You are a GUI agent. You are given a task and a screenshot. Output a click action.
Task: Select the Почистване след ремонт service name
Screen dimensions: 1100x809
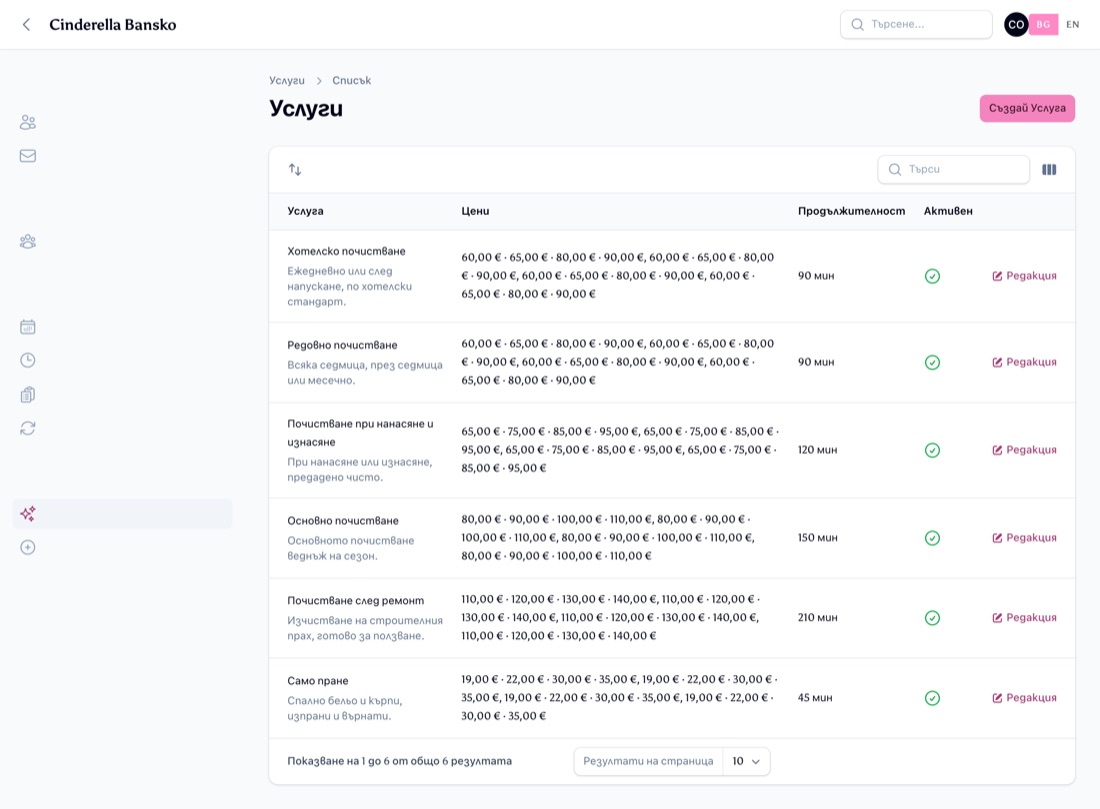click(356, 601)
